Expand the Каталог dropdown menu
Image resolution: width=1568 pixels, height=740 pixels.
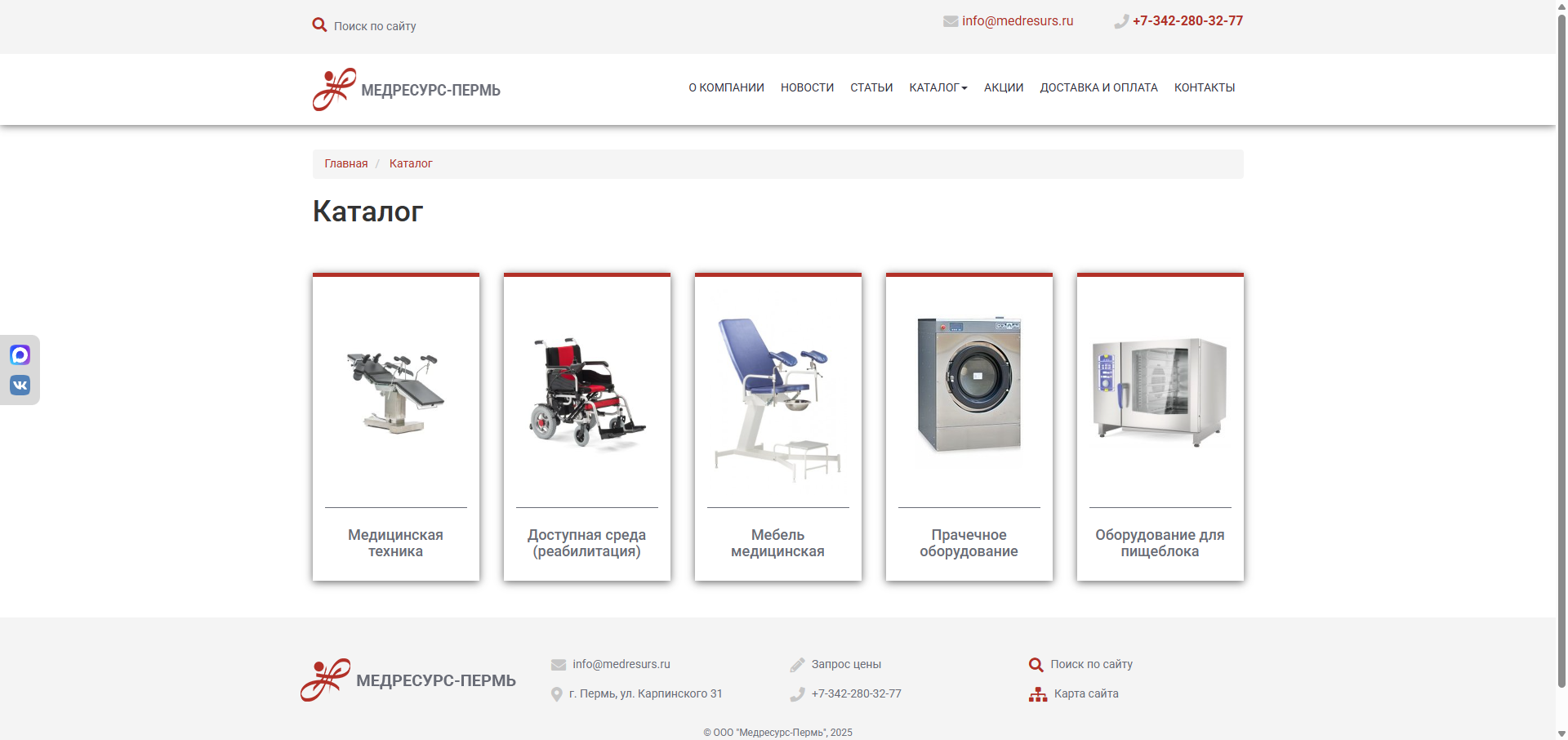pyautogui.click(x=938, y=87)
